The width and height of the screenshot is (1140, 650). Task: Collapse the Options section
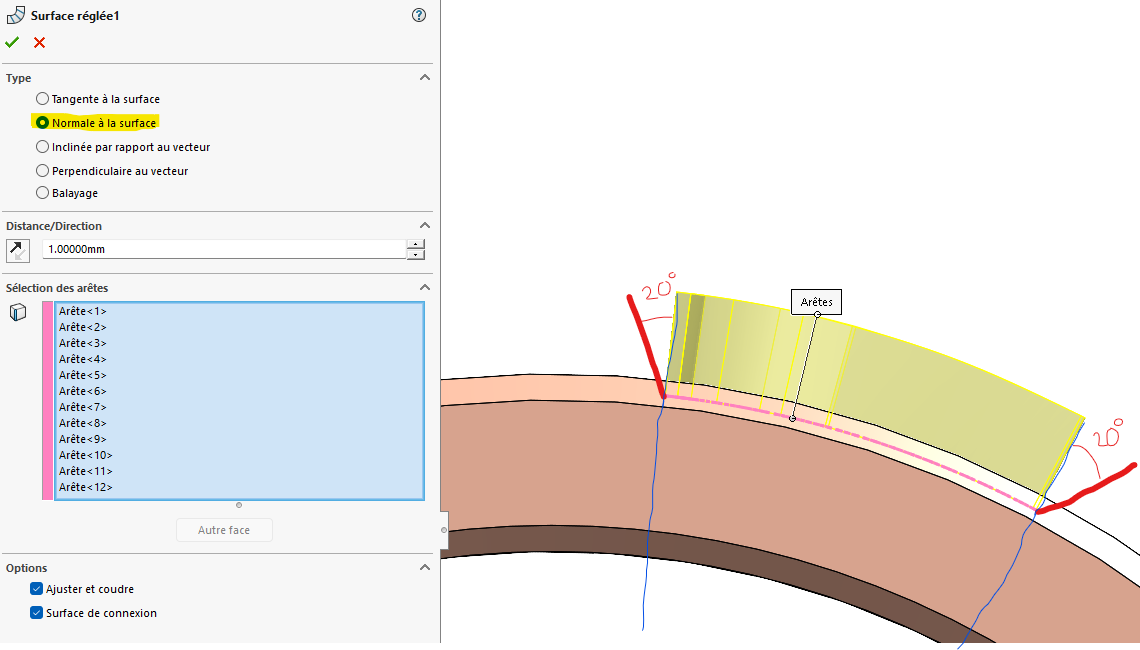click(x=424, y=568)
